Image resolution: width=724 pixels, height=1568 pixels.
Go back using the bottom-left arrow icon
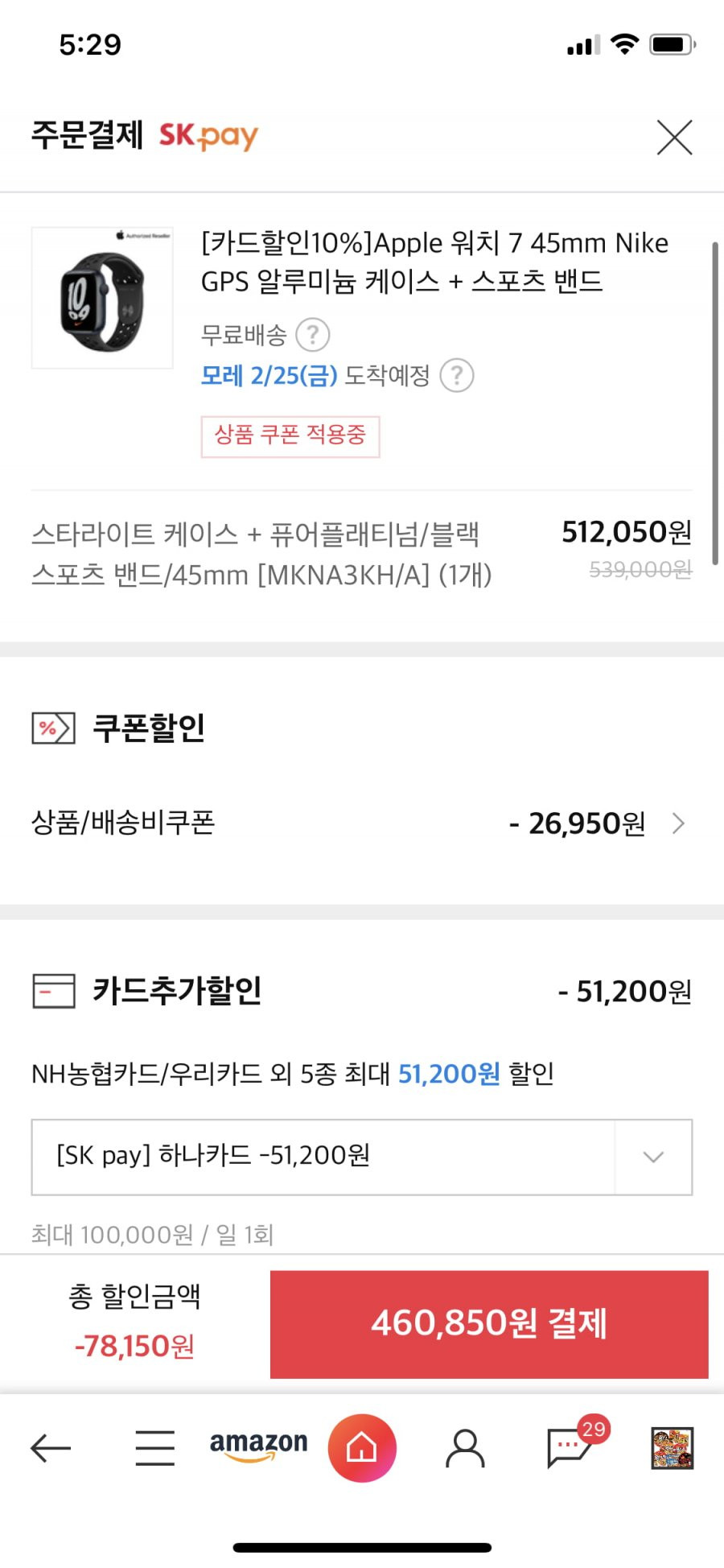coord(51,1448)
